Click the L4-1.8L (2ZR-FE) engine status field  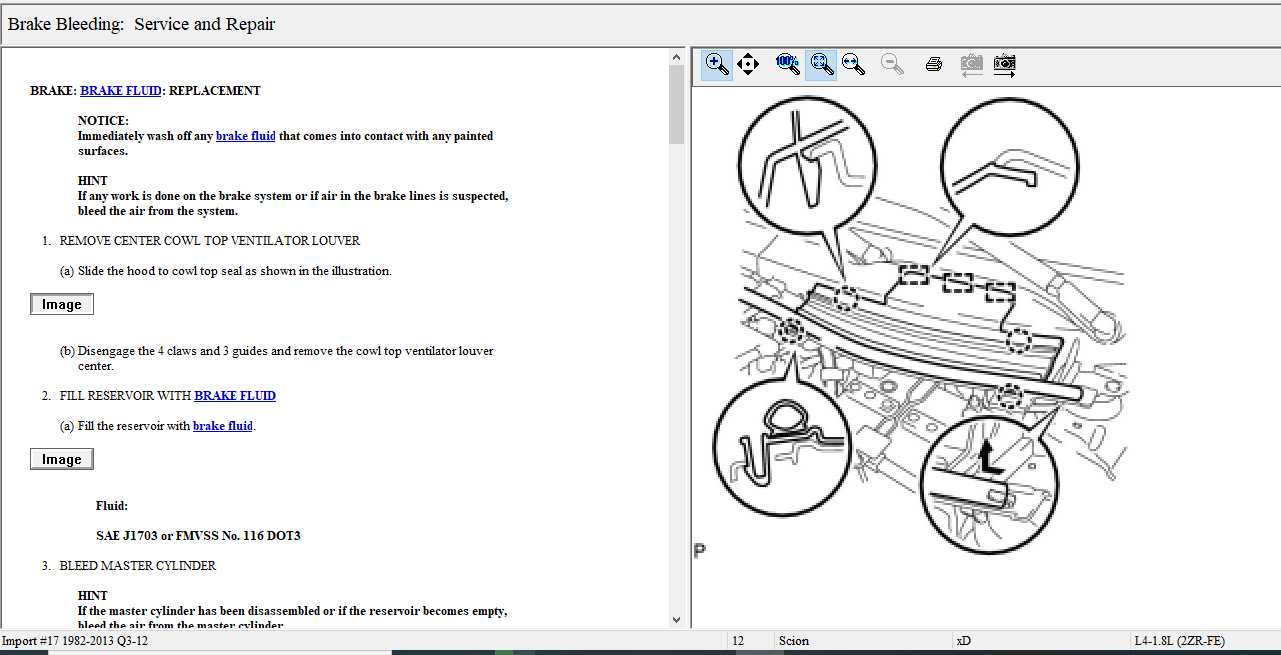(1179, 641)
